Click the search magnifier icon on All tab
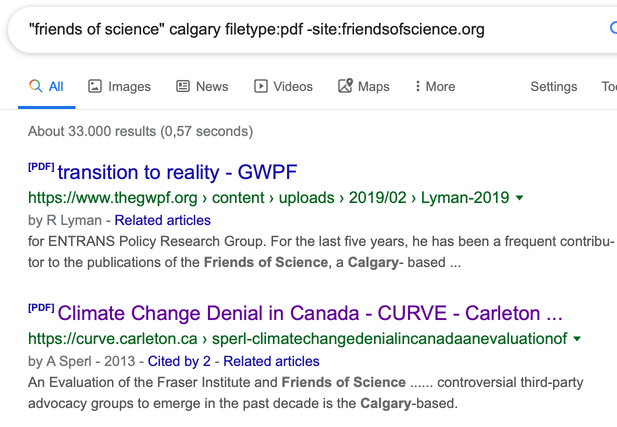The image size is (617, 427). 35,86
